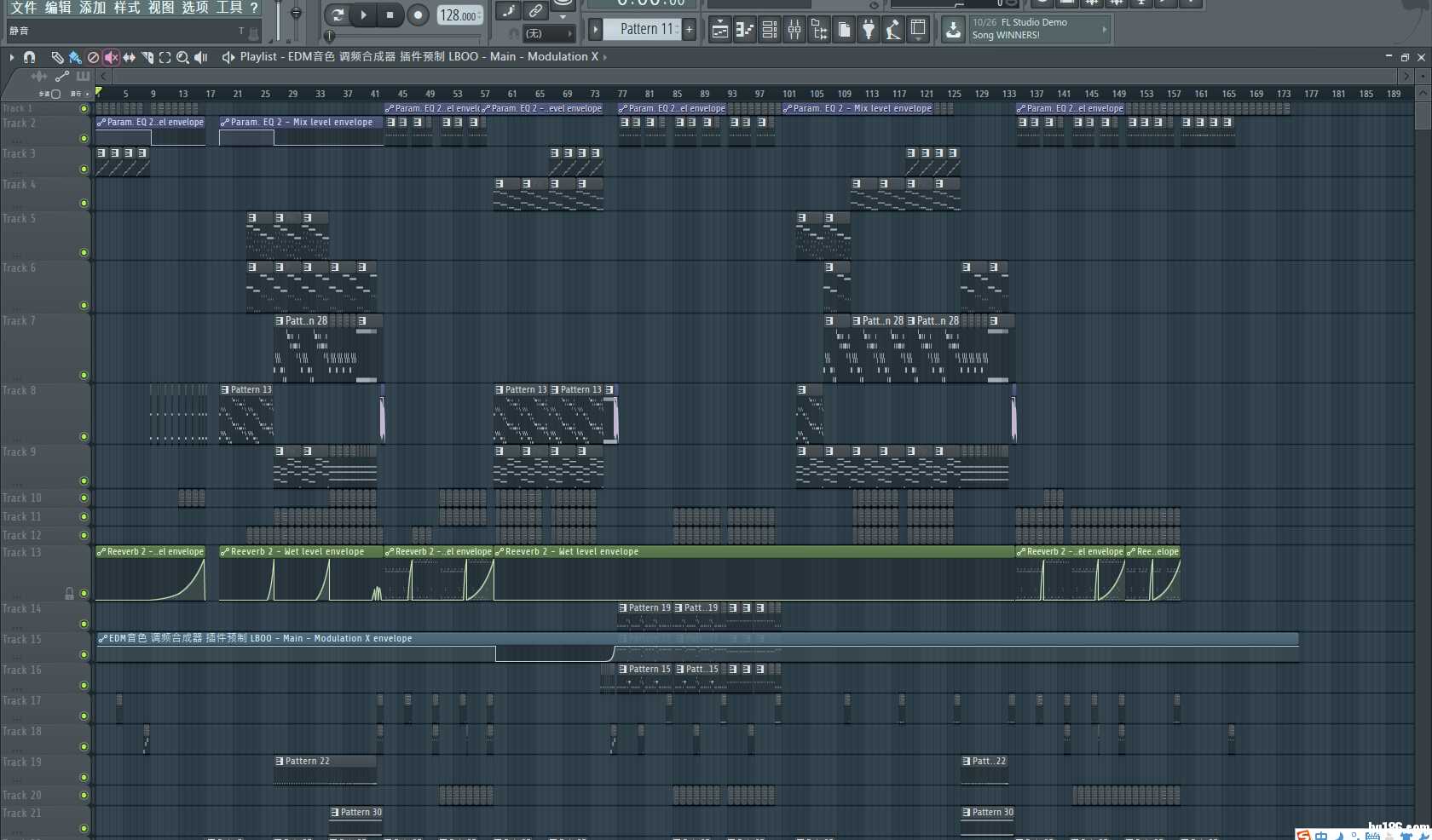Open the 文件 menu

pyautogui.click(x=23, y=8)
